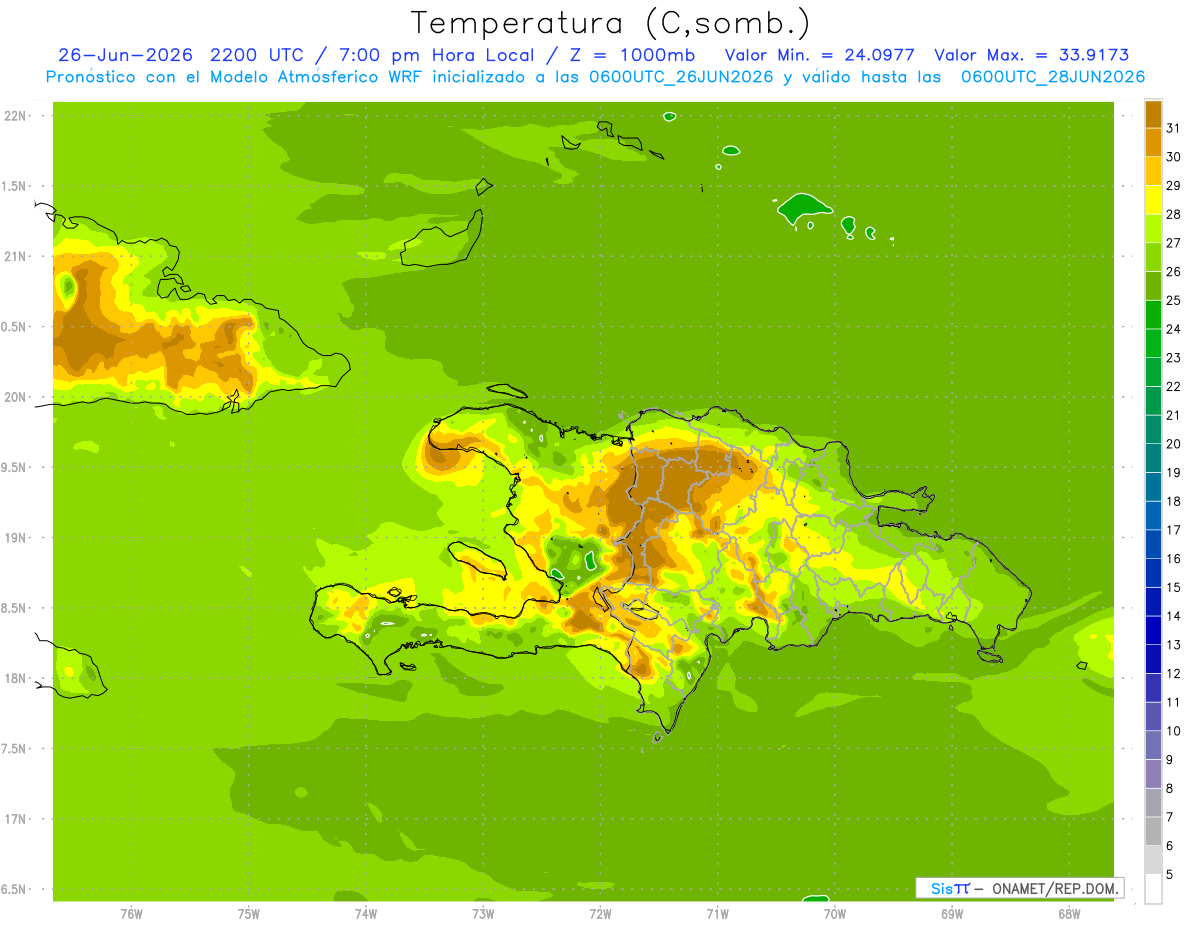Click the legend value '12'
The width and height of the screenshot is (1200, 927).
click(x=1173, y=673)
